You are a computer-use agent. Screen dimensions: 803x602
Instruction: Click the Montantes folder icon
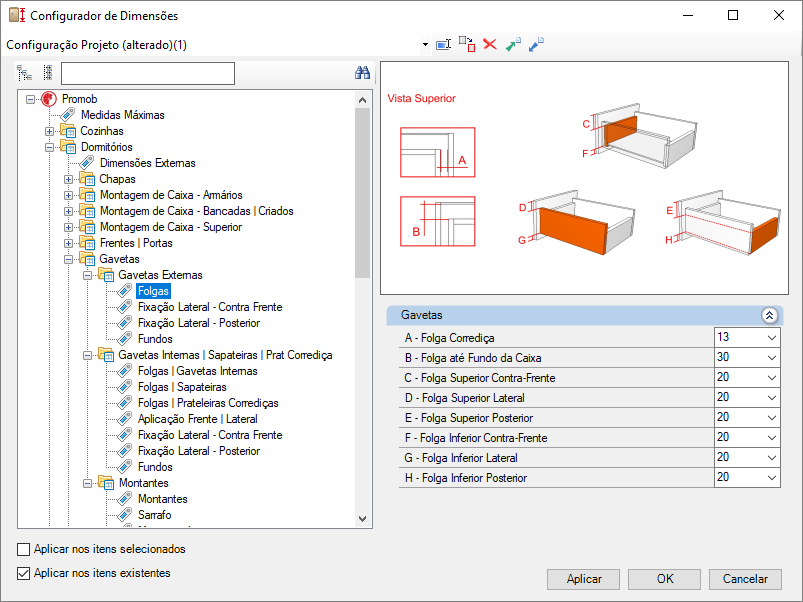point(106,483)
